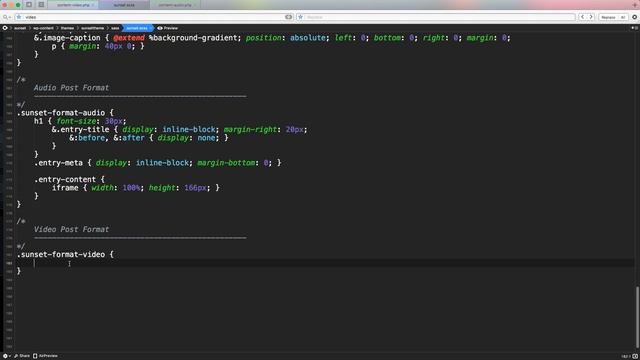Image resolution: width=640 pixels, height=360 pixels.
Task: Go to the previous search match
Action: (x=582, y=17)
